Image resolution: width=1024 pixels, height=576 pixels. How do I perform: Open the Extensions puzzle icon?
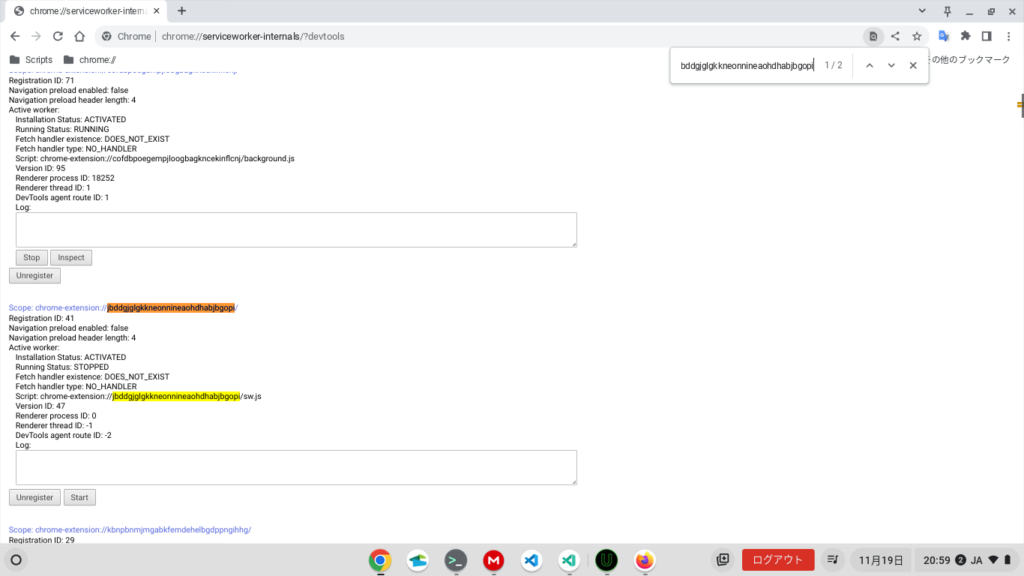pyautogui.click(x=966, y=36)
